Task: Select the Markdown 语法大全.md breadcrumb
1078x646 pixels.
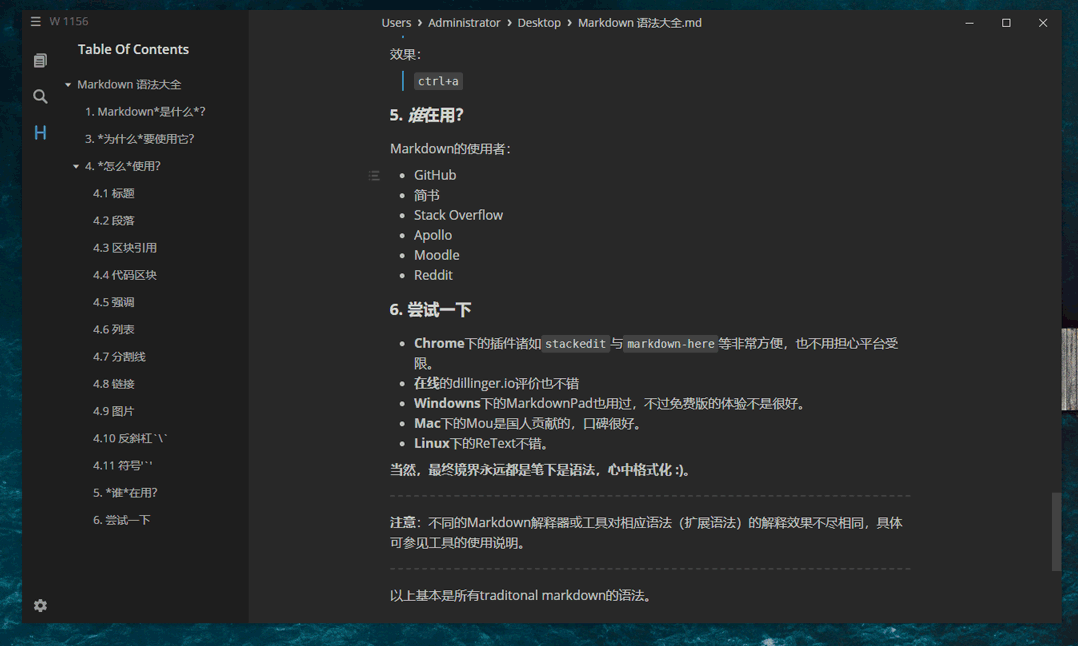Action: click(x=640, y=22)
